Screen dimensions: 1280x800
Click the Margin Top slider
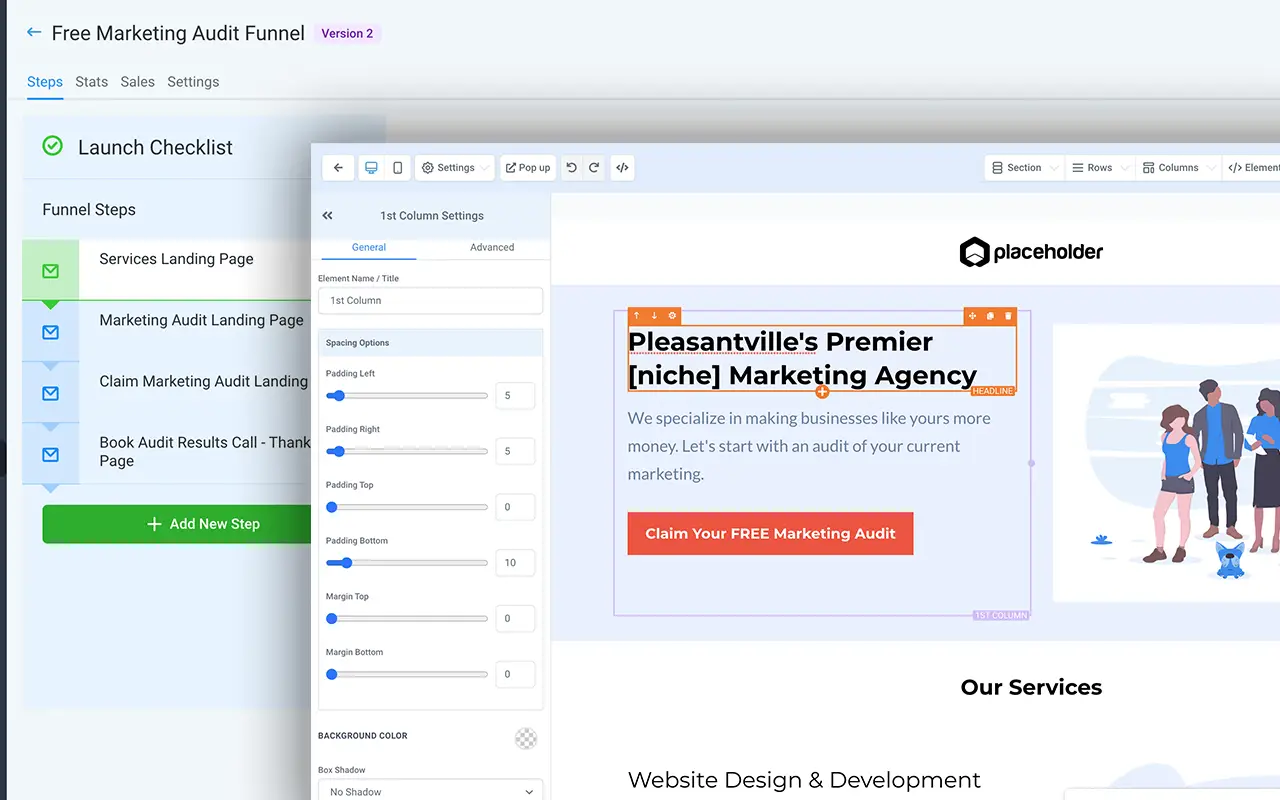(x=407, y=619)
